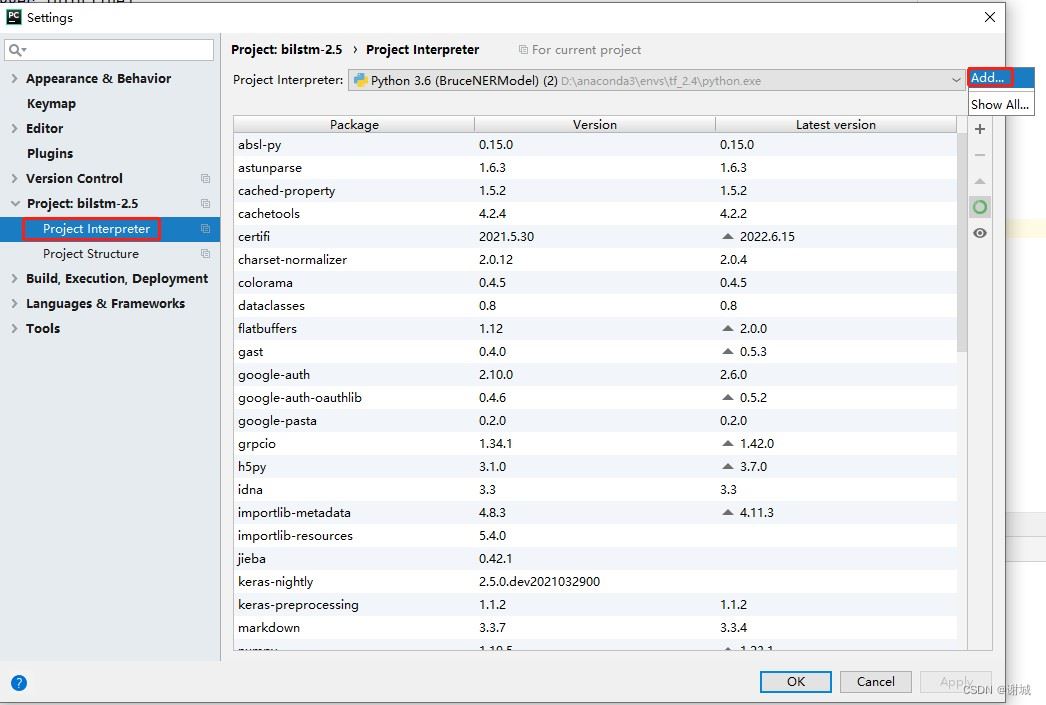Toggle the show early releases eye icon
The image size is (1046, 705).
pos(980,233)
